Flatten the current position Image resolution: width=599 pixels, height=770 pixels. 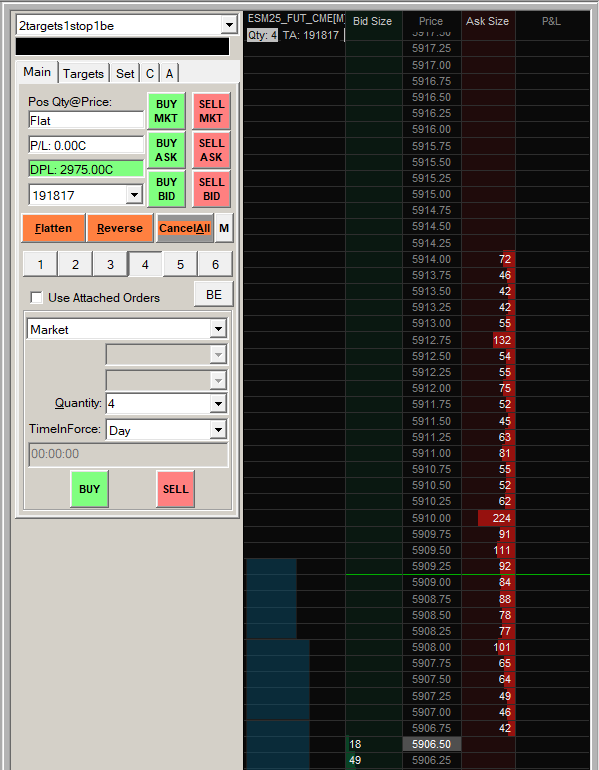point(54,228)
